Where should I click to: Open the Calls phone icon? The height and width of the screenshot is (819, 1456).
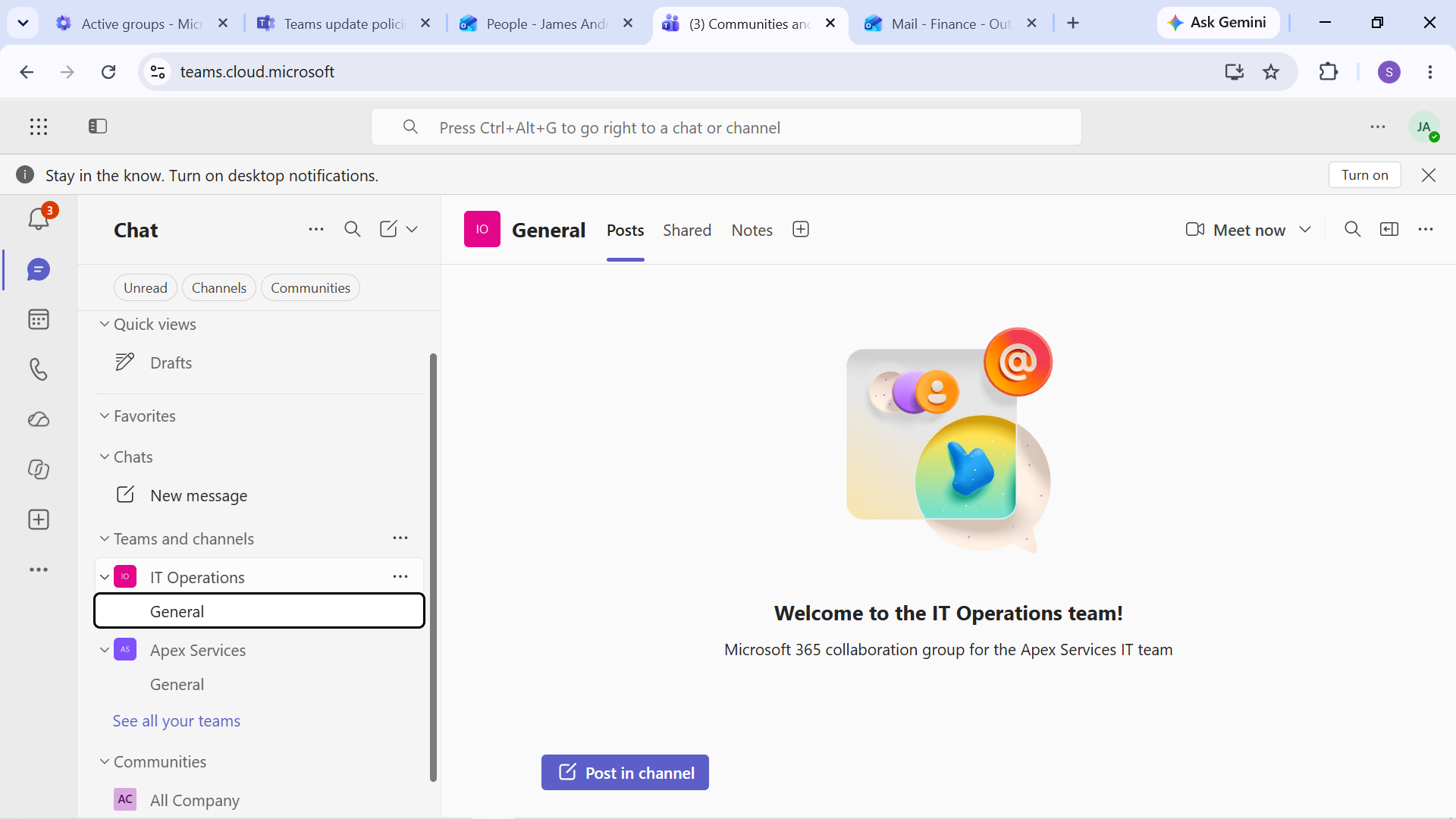click(x=39, y=369)
